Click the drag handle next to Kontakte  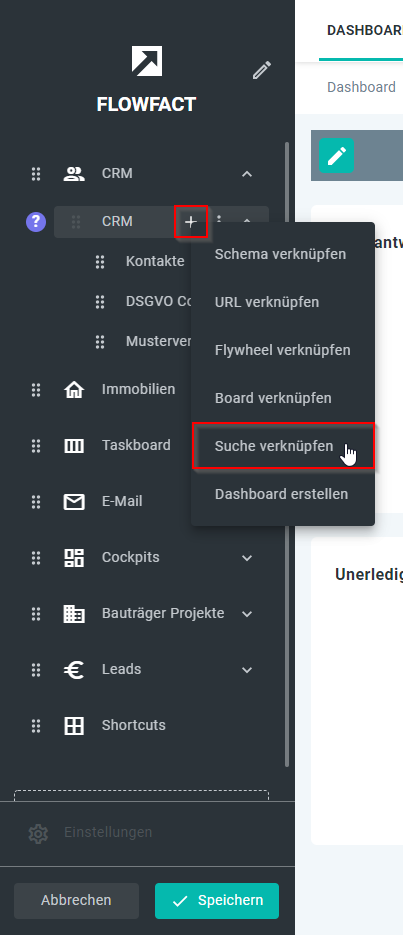[x=100, y=261]
